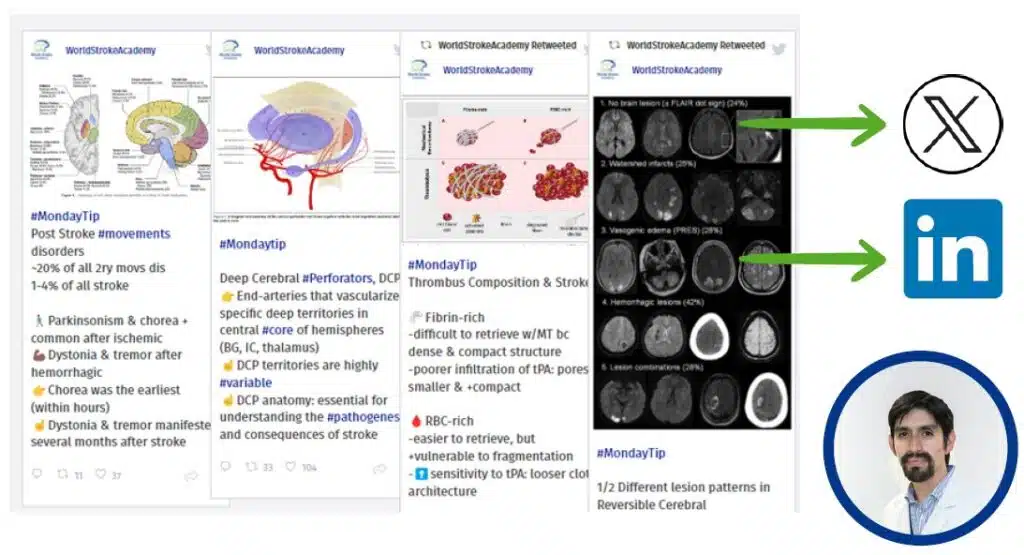Reply to the Post Stroke movements tweet
The height and width of the screenshot is (555, 1024).
pos(37,474)
